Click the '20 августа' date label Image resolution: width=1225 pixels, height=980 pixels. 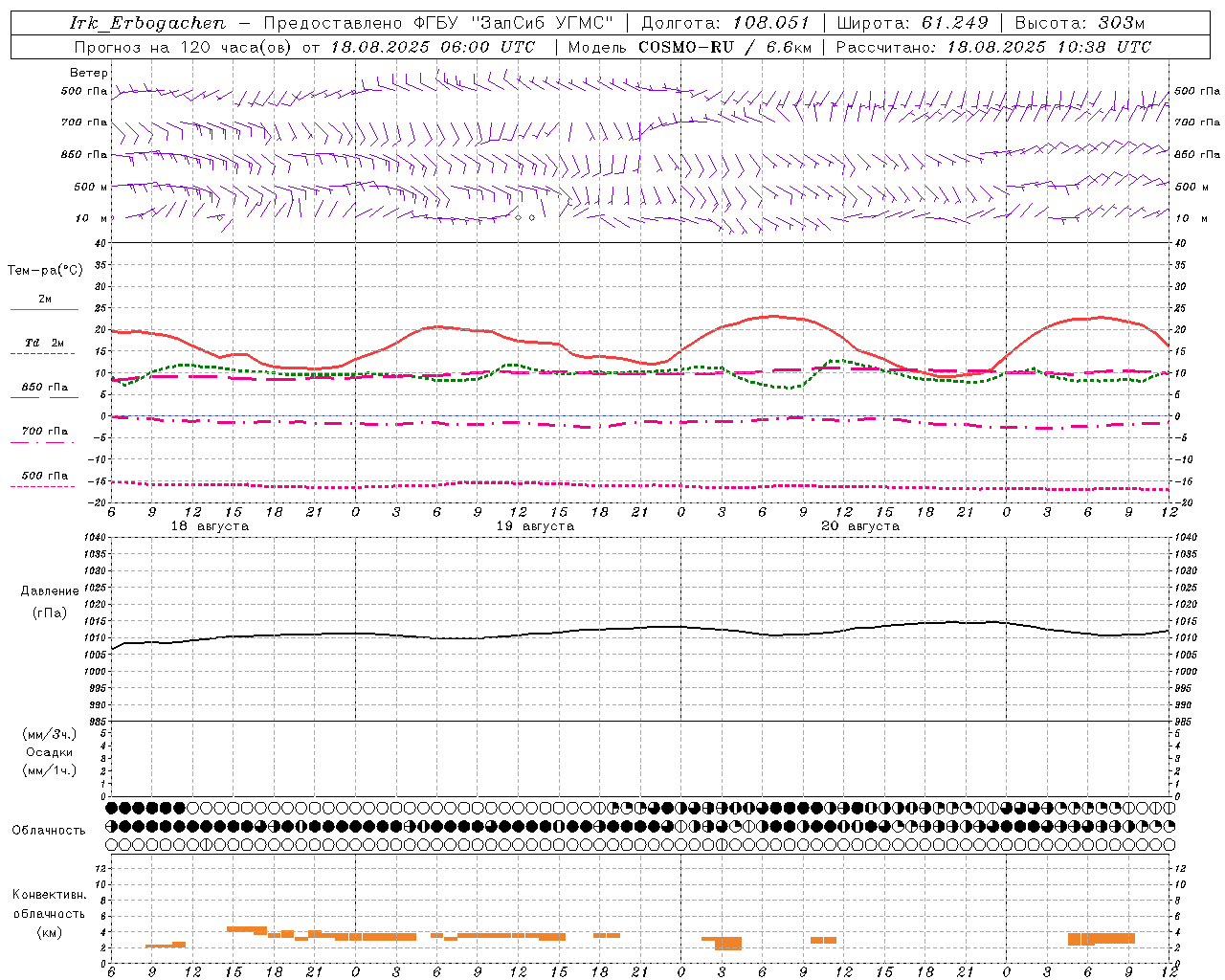pyautogui.click(x=860, y=526)
